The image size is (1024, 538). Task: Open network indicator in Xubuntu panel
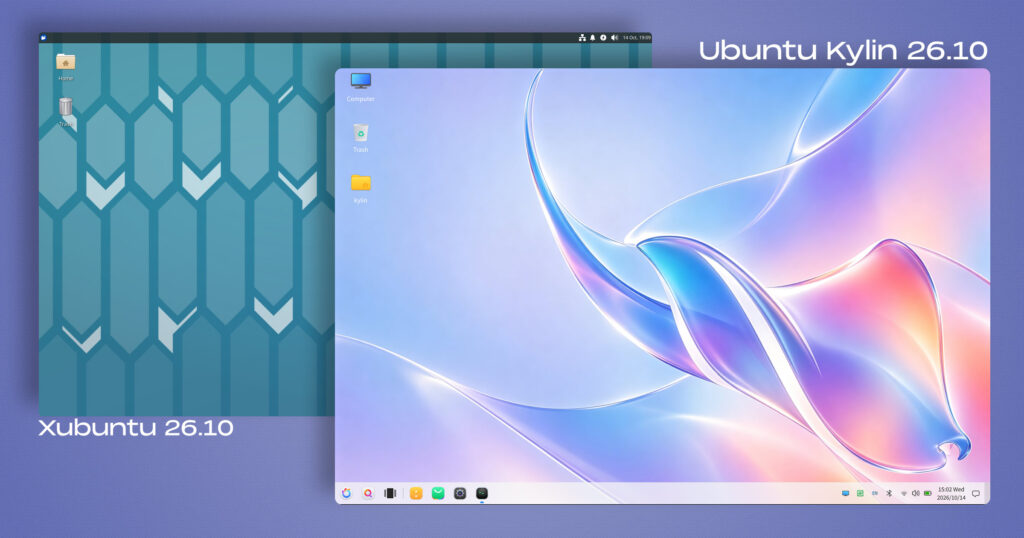point(582,38)
